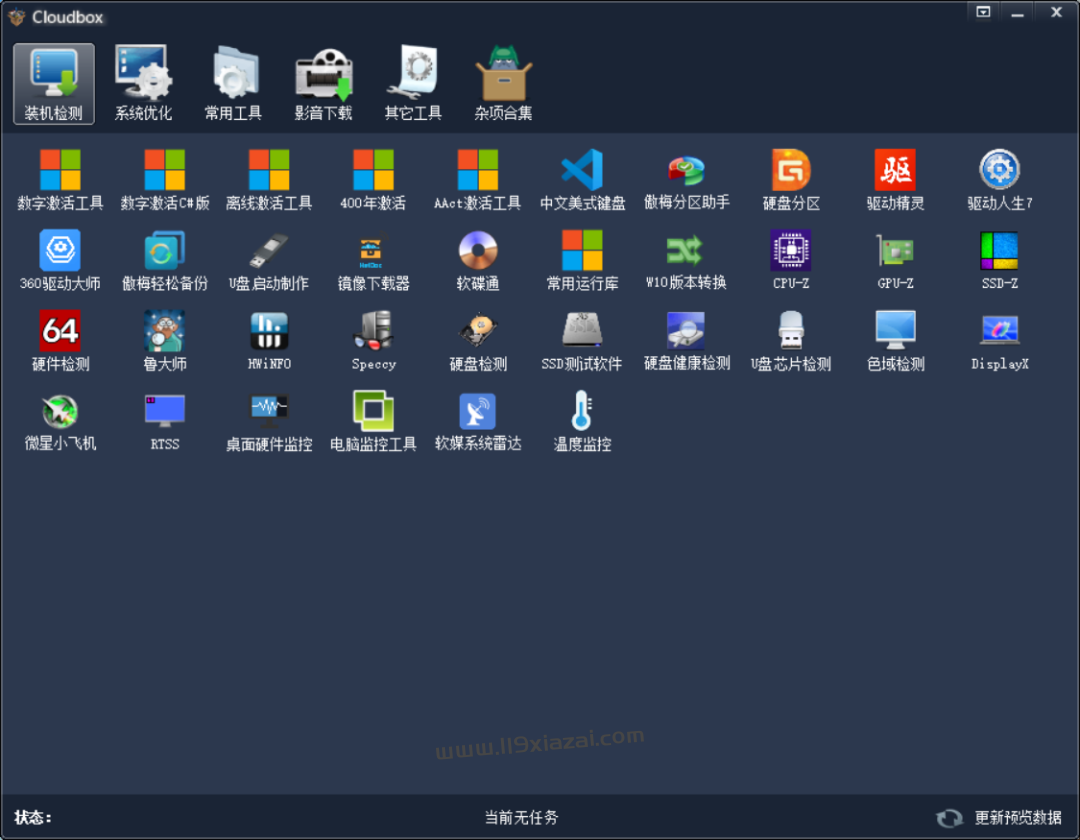The image size is (1080, 840).
Task: Close the Cloudbox window
Action: (1056, 12)
